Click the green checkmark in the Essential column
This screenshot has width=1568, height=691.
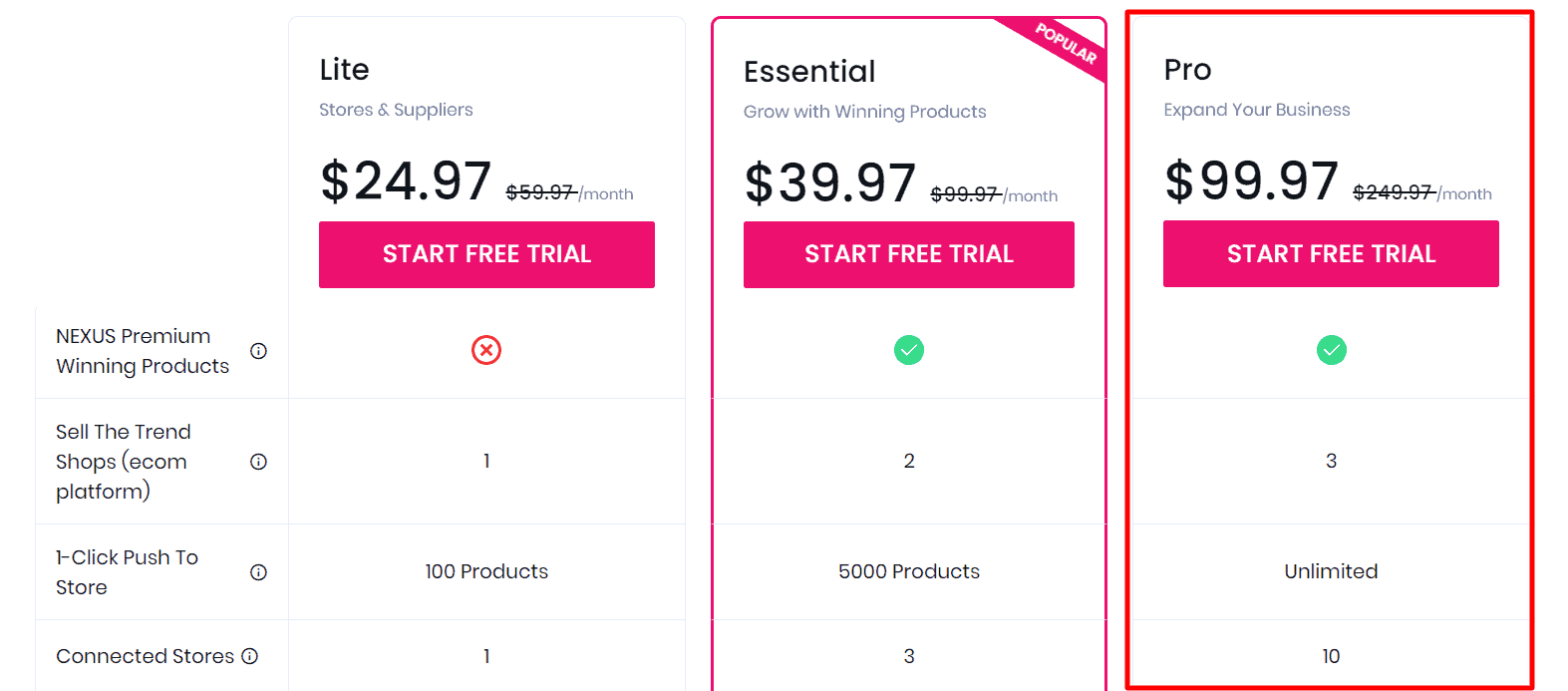[x=908, y=350]
